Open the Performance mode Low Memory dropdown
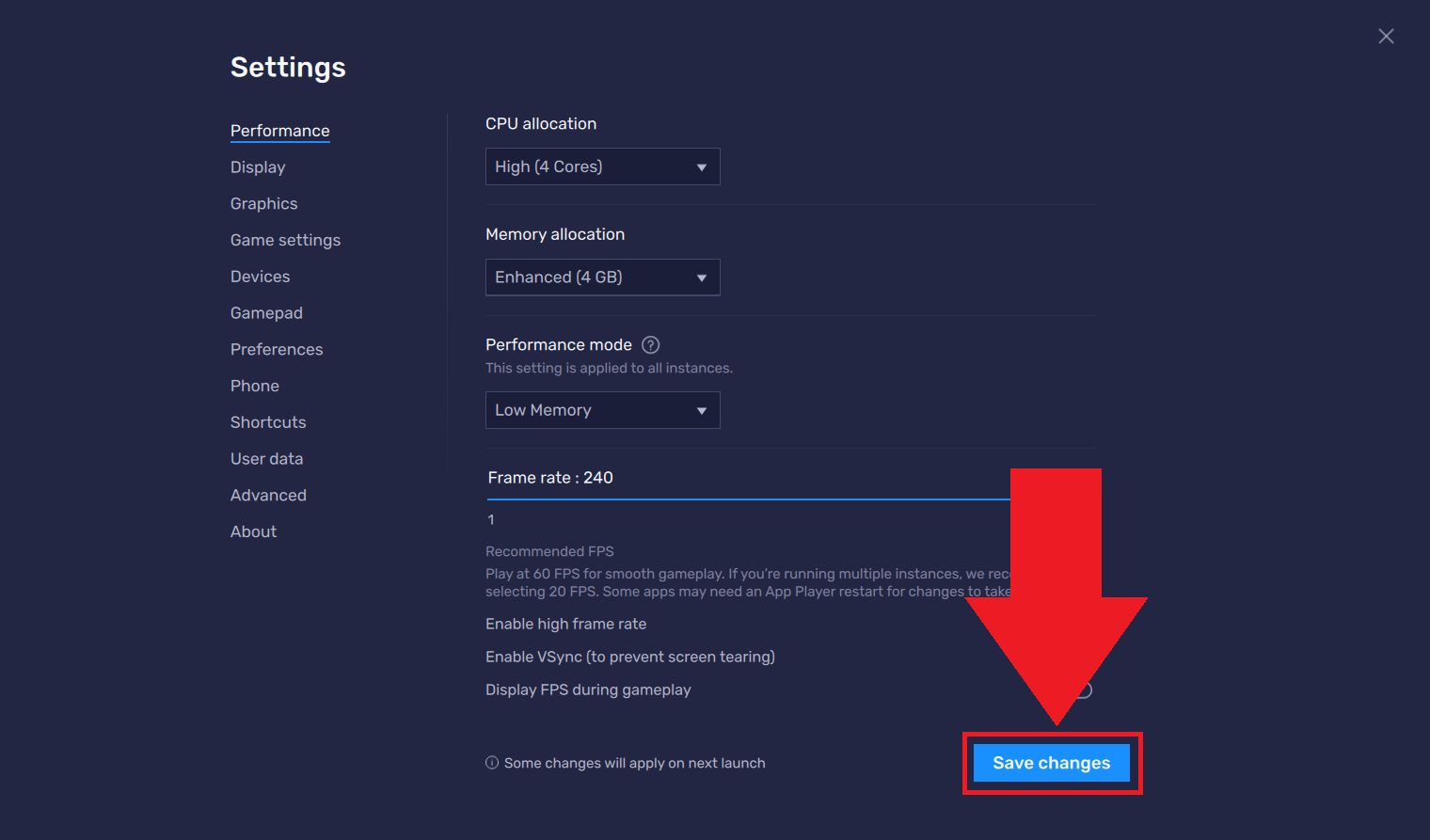The image size is (1430, 840). click(602, 410)
